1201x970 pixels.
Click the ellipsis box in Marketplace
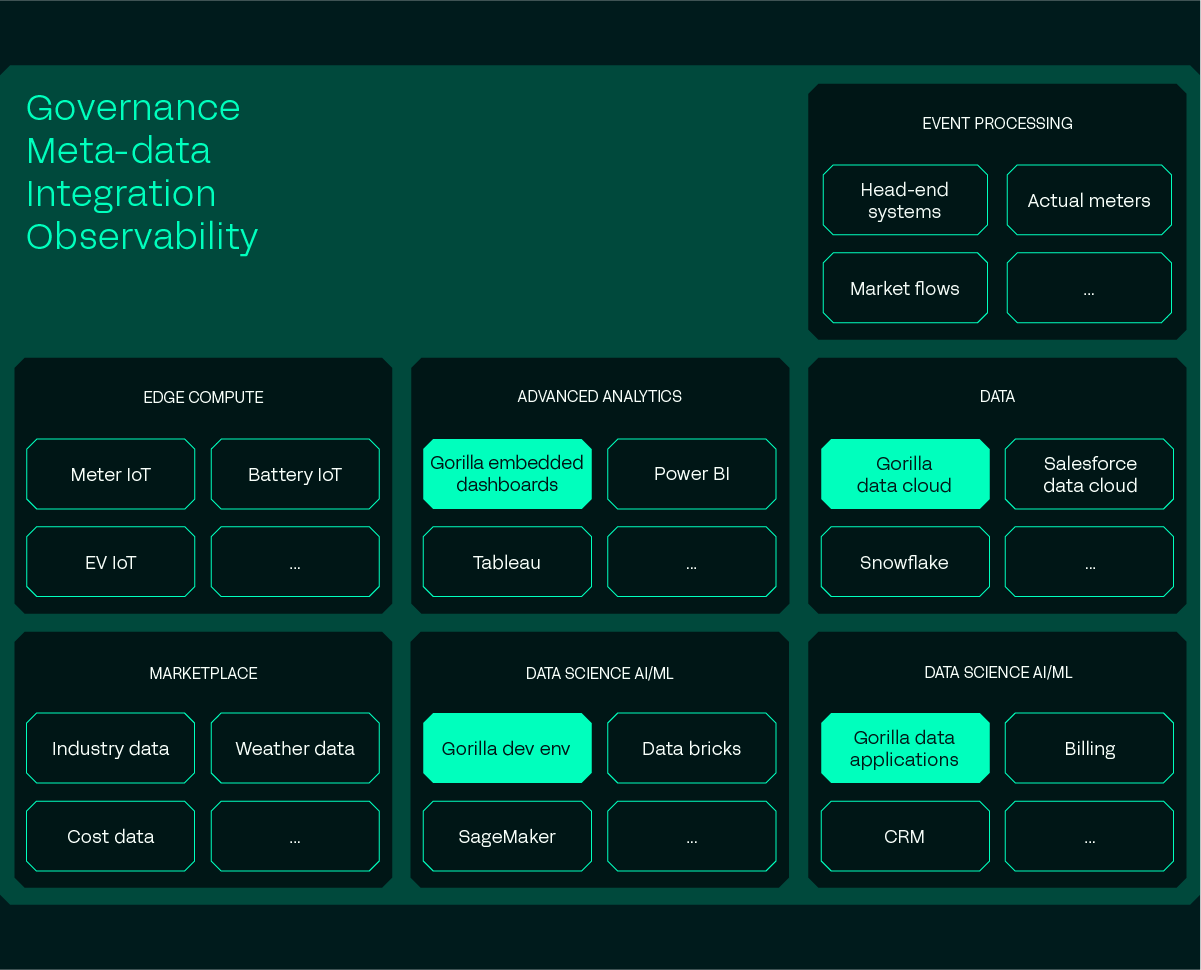(x=295, y=836)
